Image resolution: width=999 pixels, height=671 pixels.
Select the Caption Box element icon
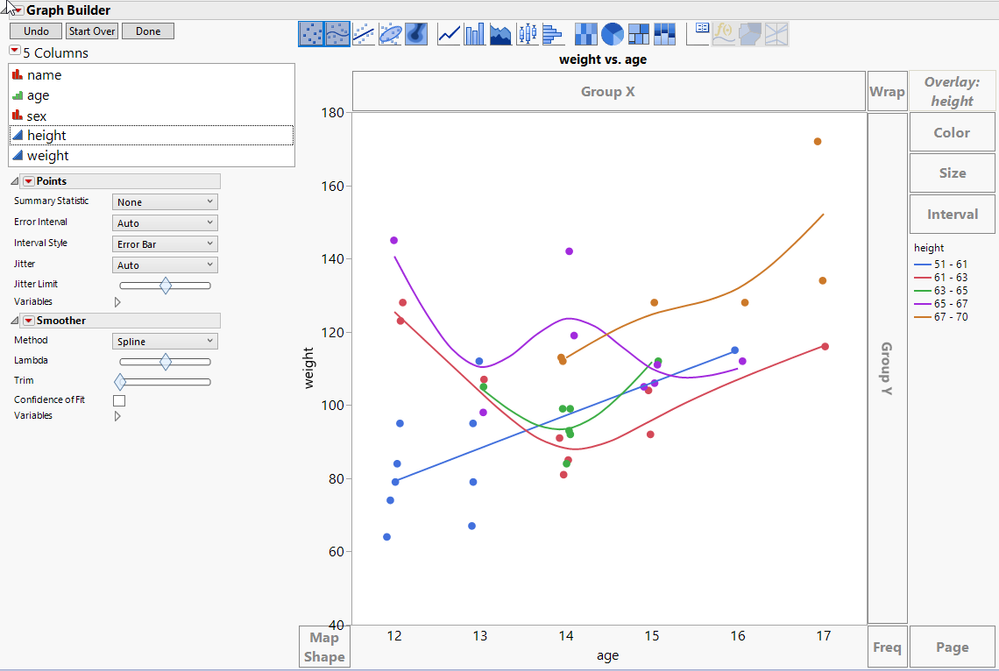pyautogui.click(x=698, y=34)
